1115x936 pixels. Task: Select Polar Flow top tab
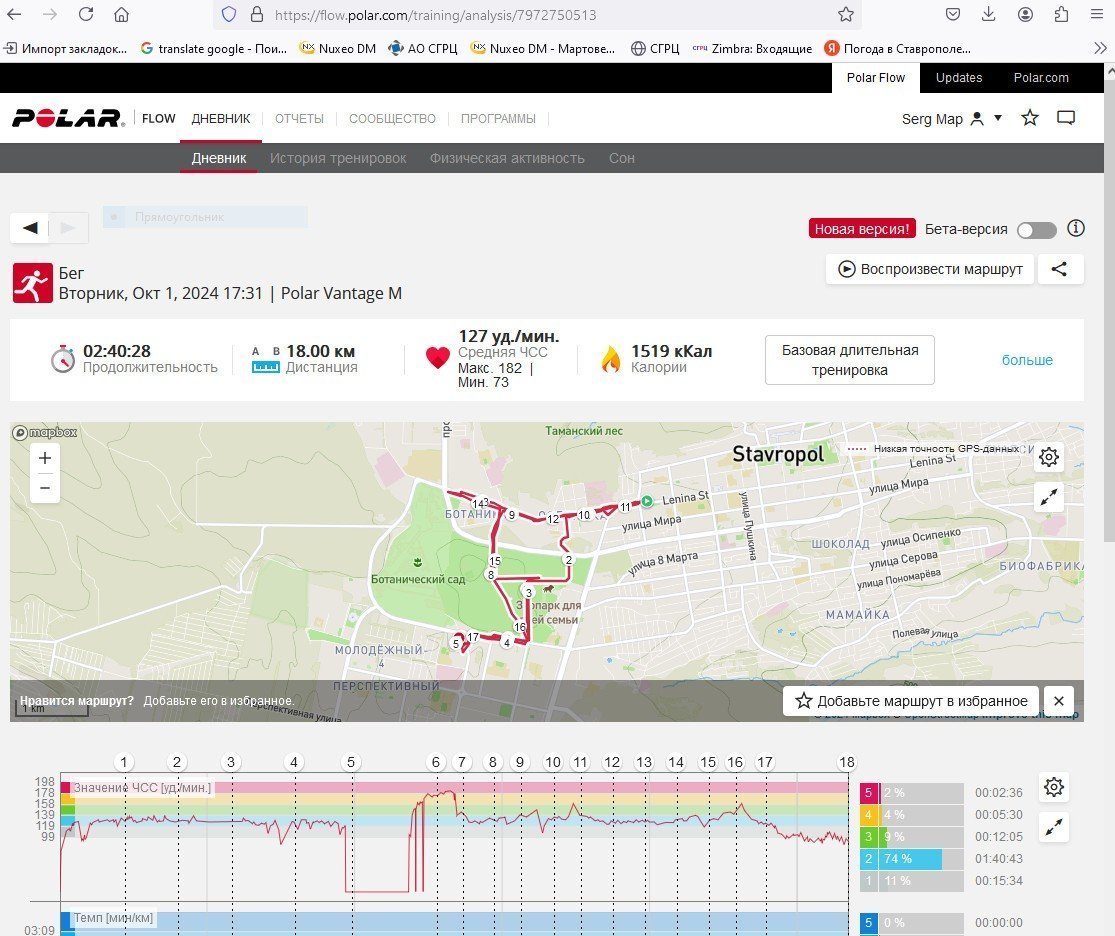point(876,78)
